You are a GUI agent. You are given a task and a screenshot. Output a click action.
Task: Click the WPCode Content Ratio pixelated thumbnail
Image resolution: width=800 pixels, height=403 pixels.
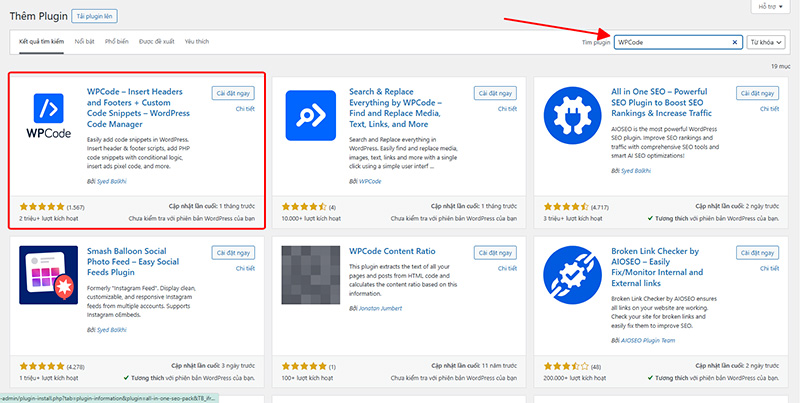point(311,275)
